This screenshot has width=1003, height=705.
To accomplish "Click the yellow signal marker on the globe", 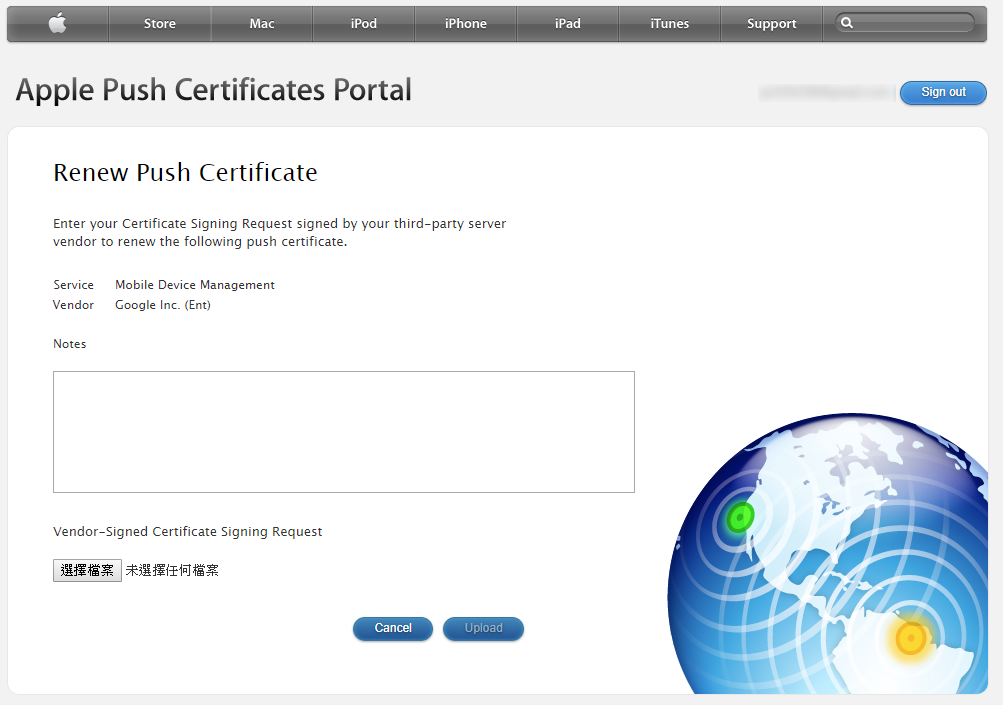I will [x=908, y=637].
